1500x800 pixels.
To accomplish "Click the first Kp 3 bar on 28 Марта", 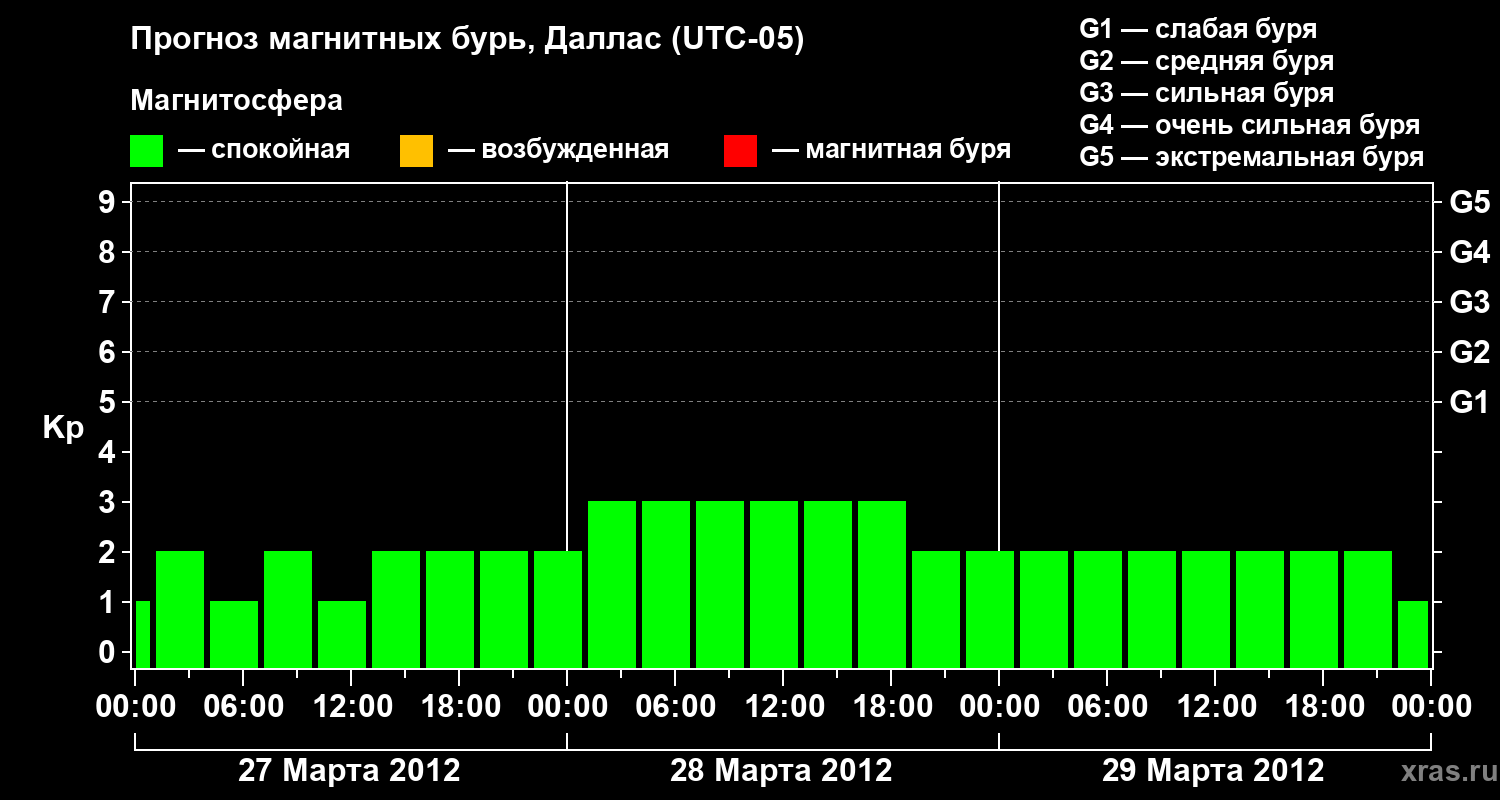I will point(612,584).
